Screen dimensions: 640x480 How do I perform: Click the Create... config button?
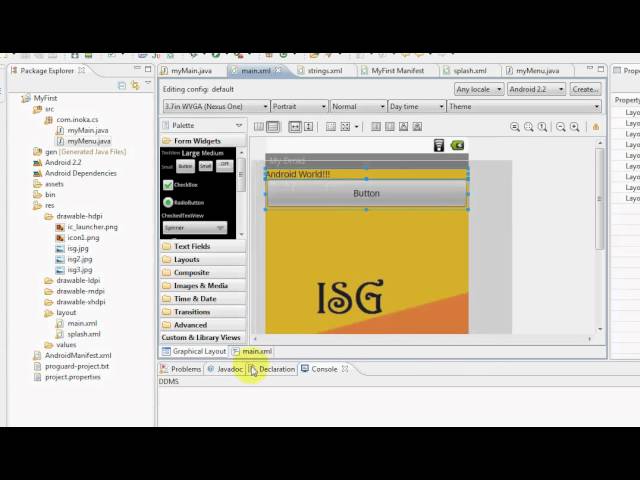pos(585,89)
